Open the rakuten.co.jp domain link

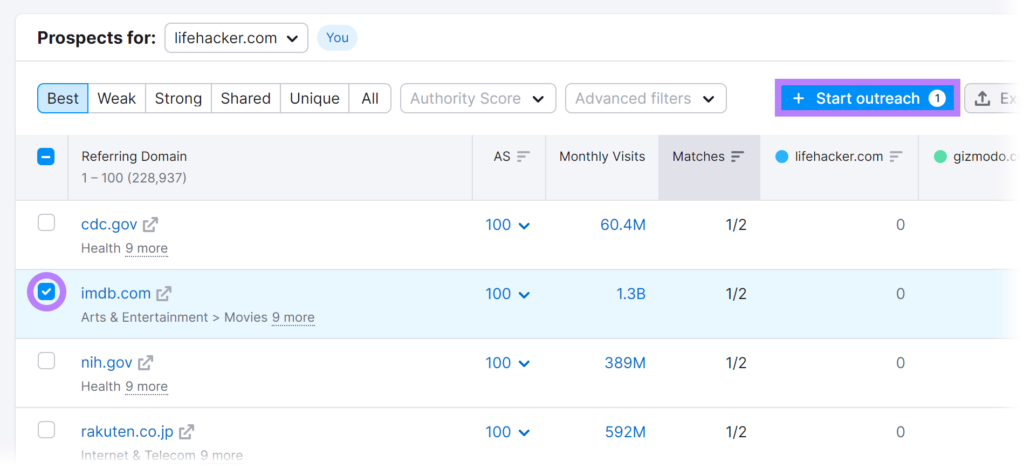[127, 431]
